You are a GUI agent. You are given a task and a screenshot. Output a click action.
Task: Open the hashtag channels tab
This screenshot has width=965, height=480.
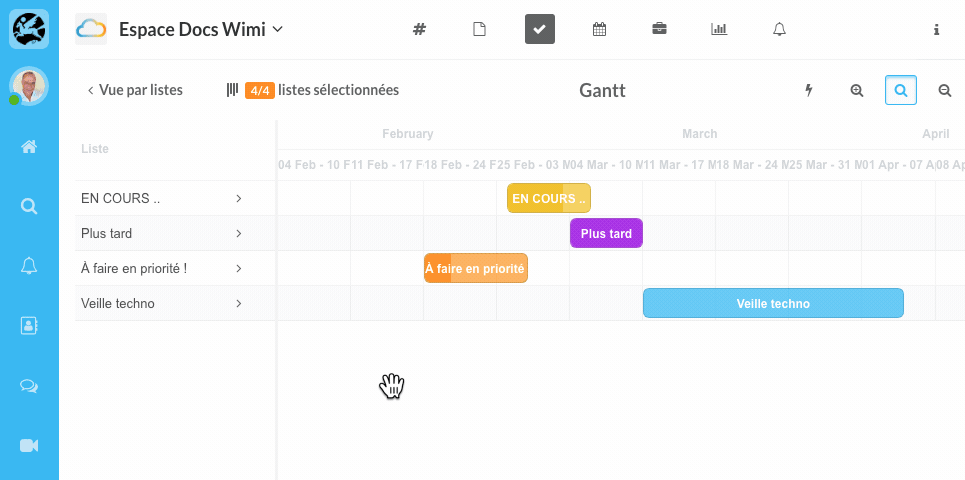click(420, 29)
